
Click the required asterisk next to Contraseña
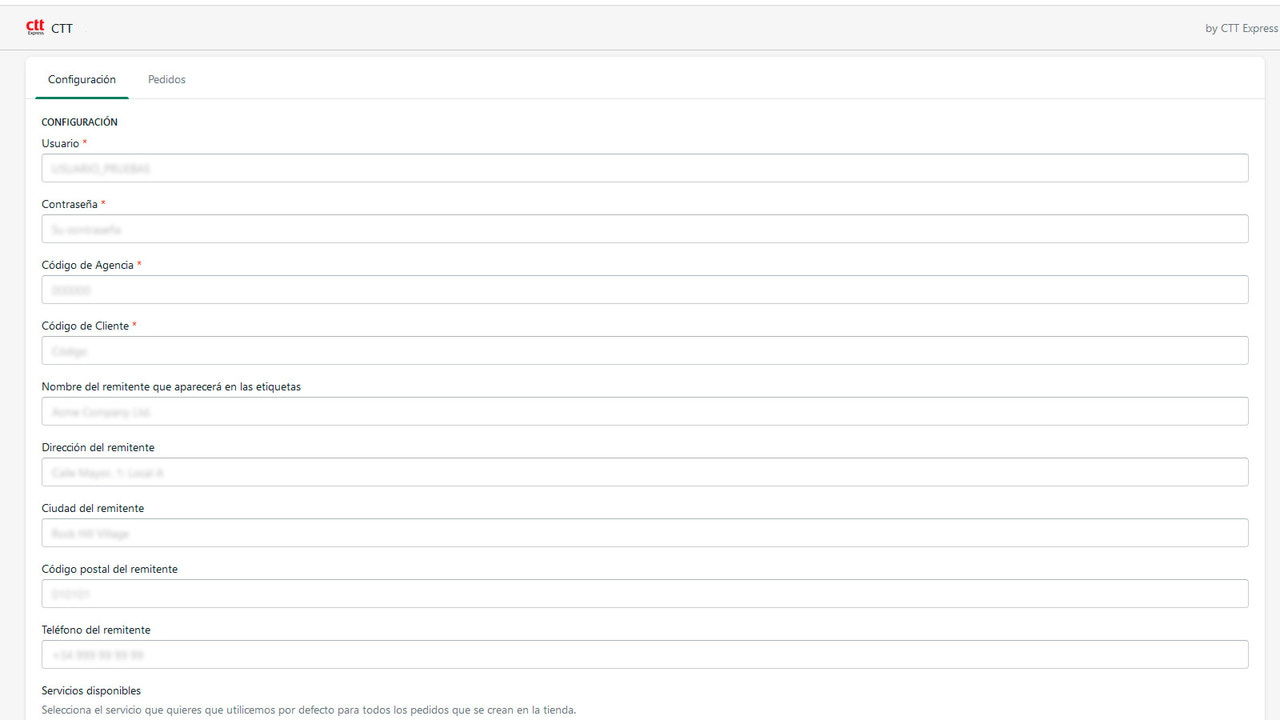click(103, 203)
